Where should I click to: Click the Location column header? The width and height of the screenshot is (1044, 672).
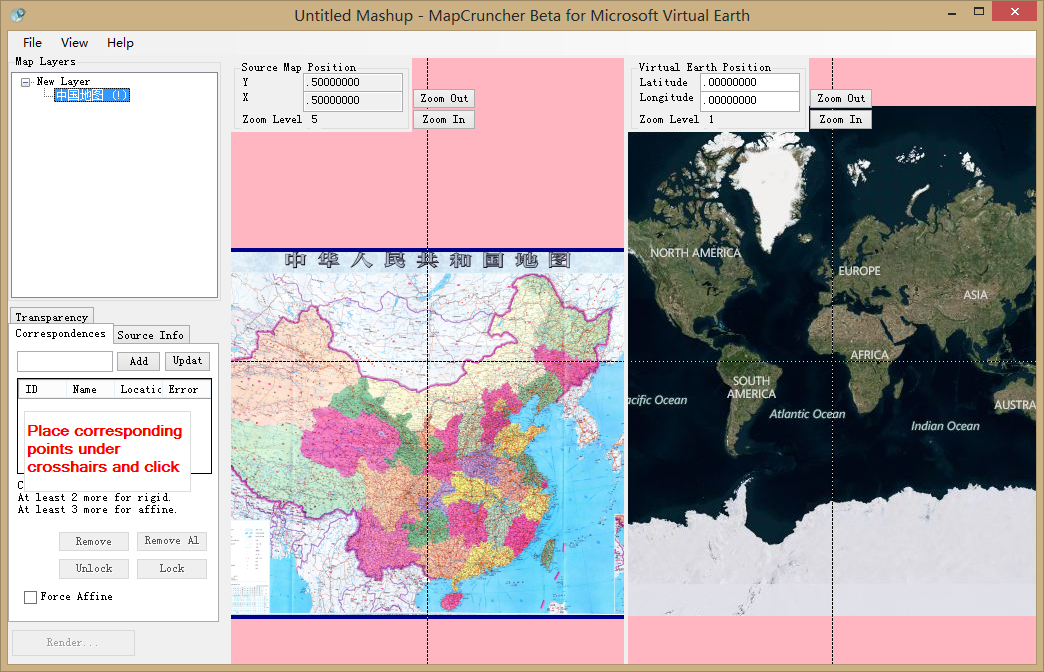(x=140, y=389)
